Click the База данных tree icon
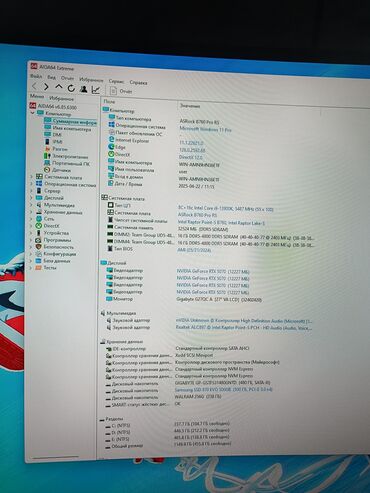This screenshot has width=370, height=493. click(39, 261)
